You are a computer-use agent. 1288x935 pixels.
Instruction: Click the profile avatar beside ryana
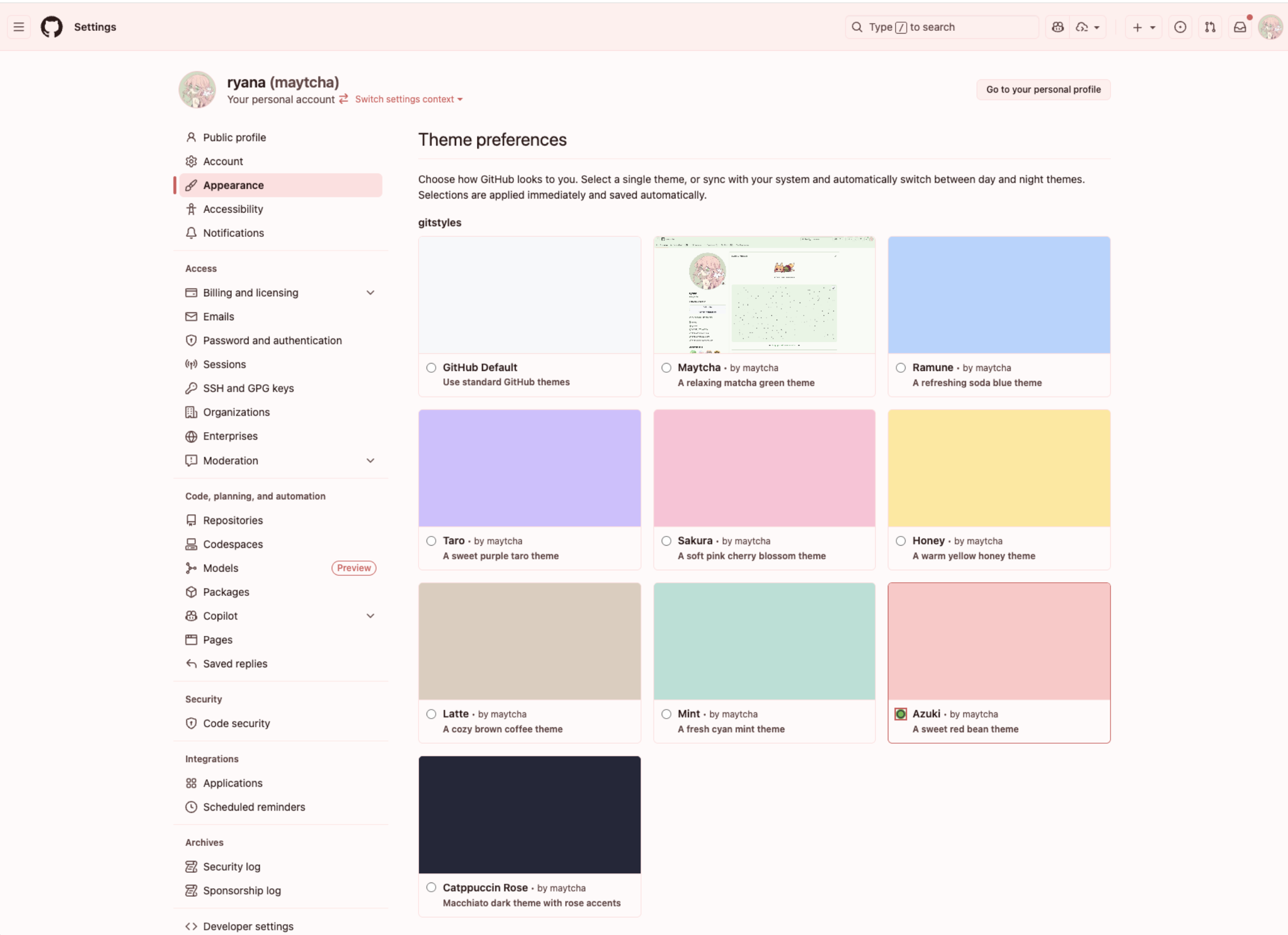pos(197,90)
